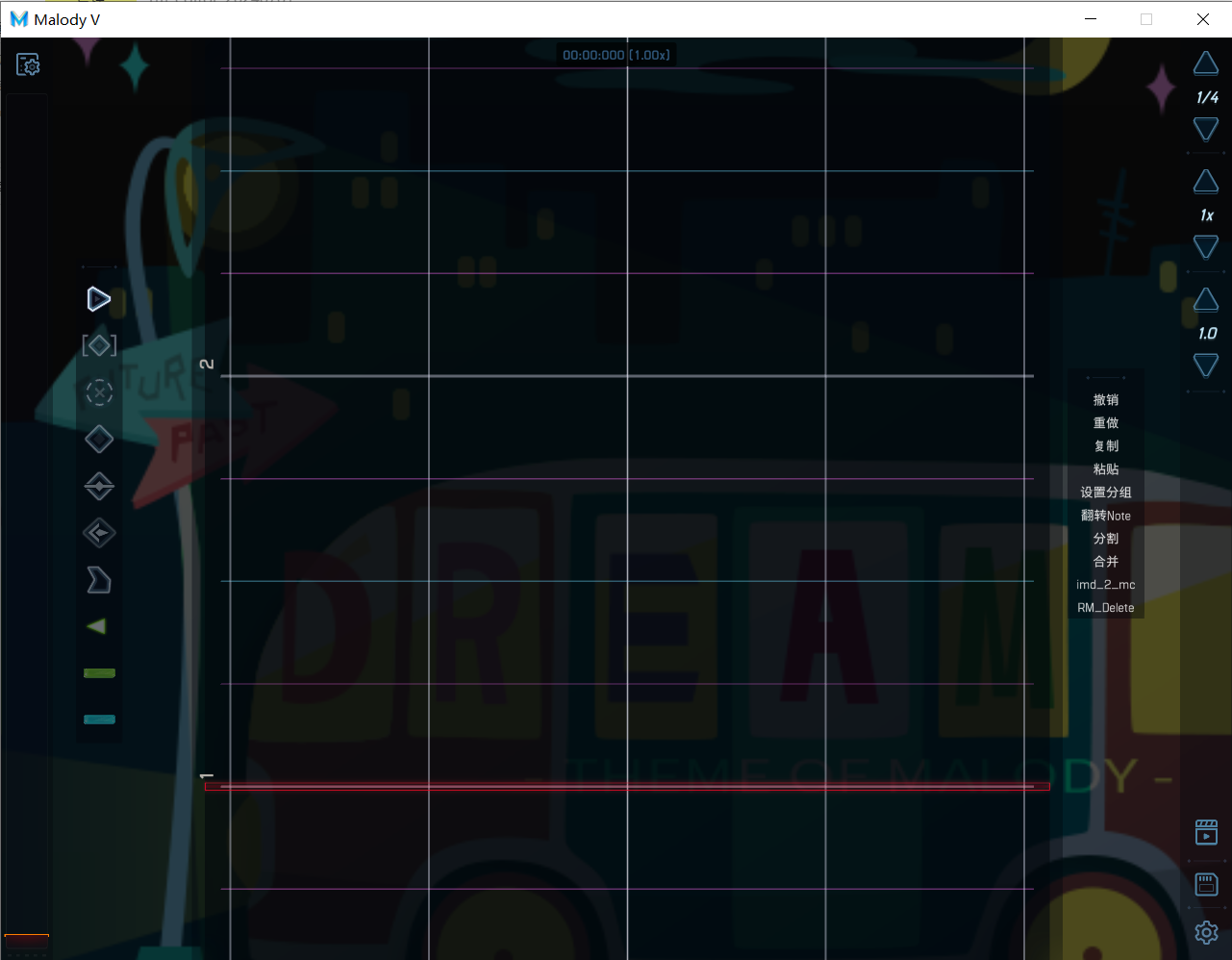Click 复制 (copy) in the edit menu
Viewport: 1232px width, 960px height.
click(1106, 445)
